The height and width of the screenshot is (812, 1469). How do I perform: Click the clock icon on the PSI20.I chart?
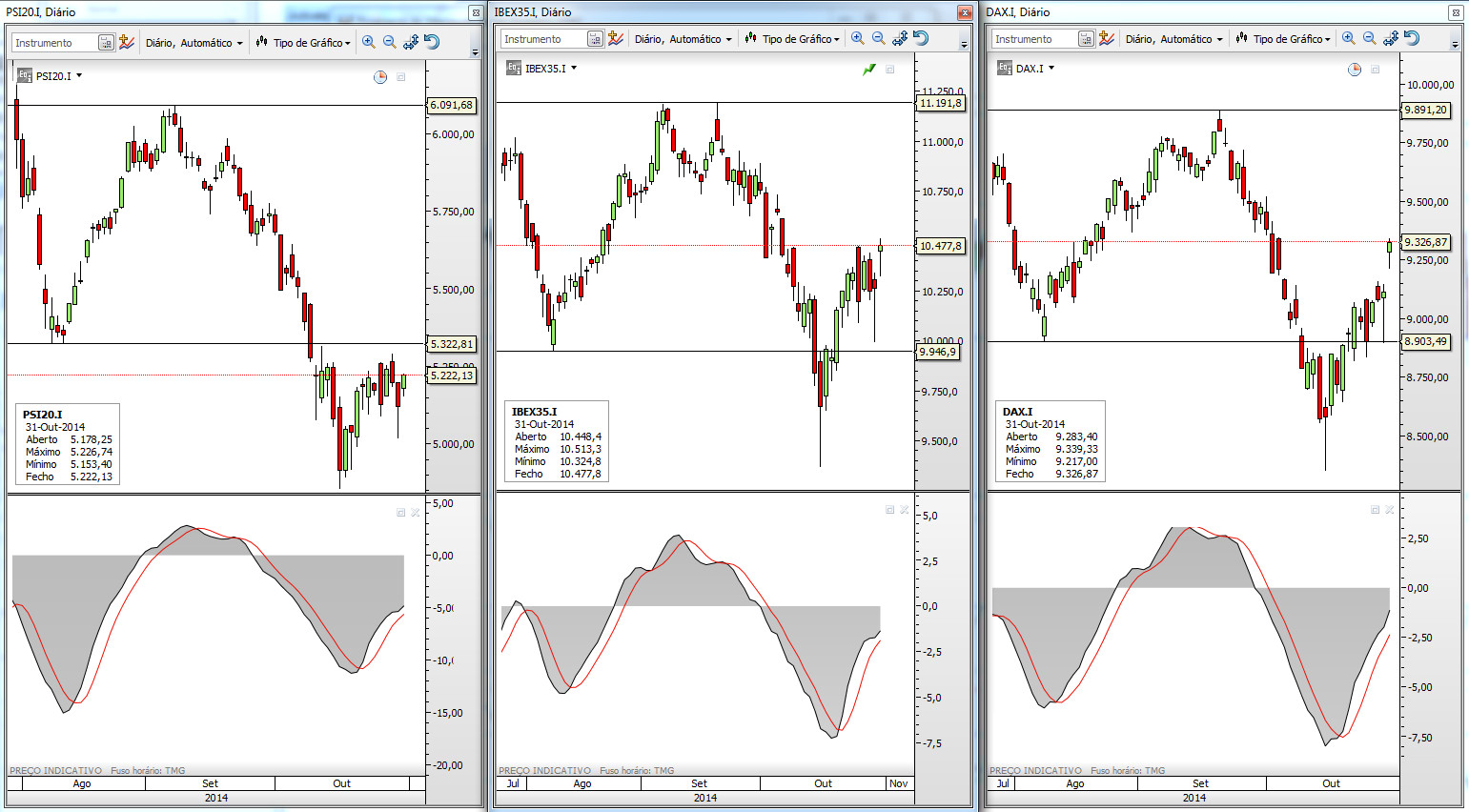(380, 77)
